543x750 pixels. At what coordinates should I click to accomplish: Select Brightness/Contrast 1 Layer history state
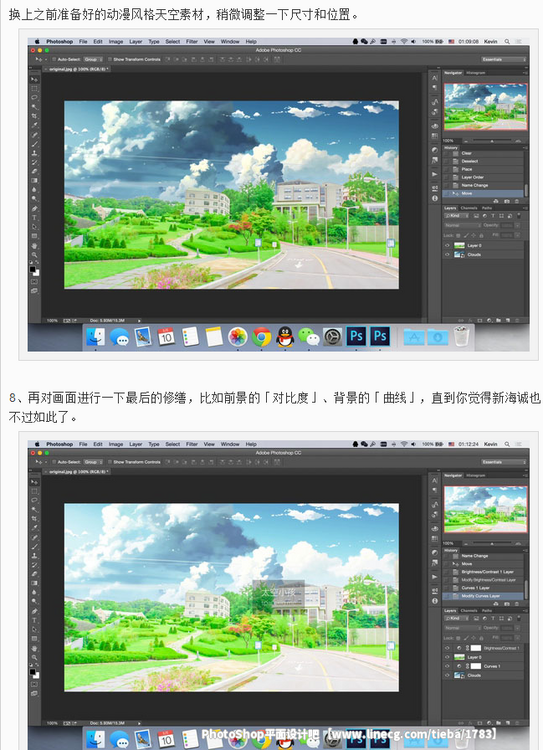tap(483, 572)
